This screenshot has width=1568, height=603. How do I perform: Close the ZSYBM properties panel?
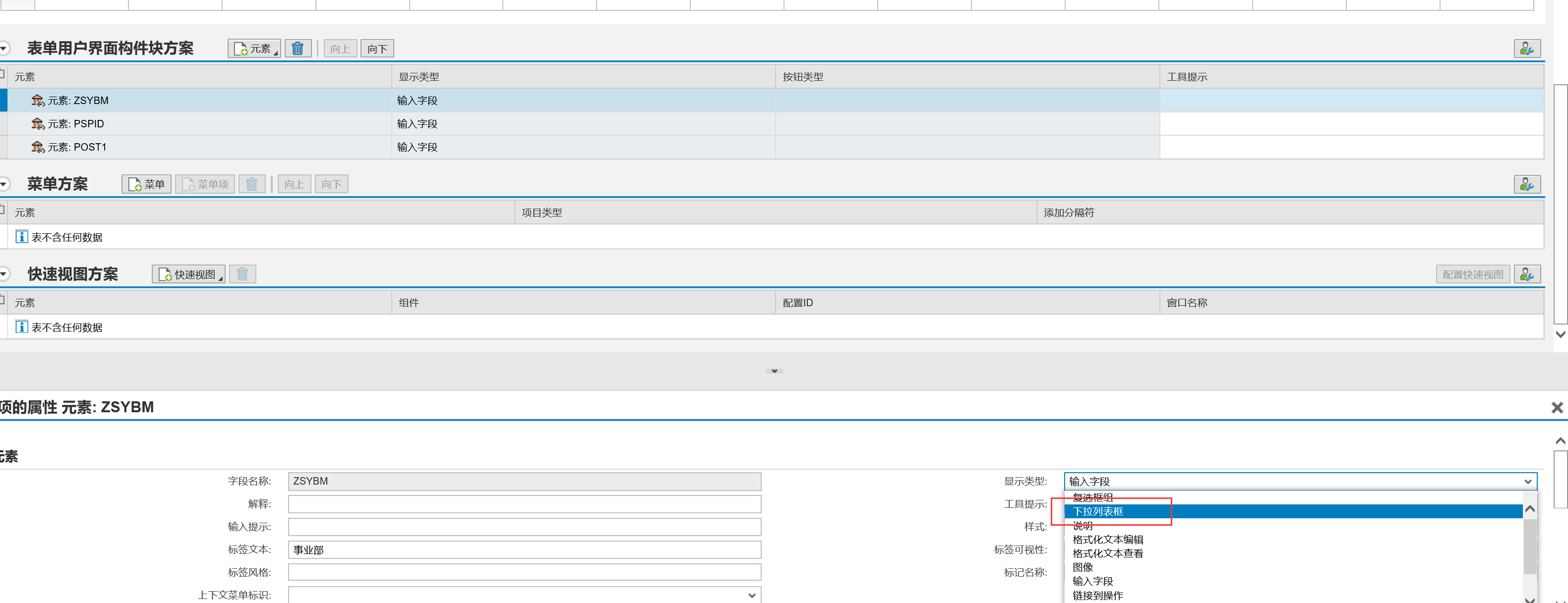[1557, 408]
